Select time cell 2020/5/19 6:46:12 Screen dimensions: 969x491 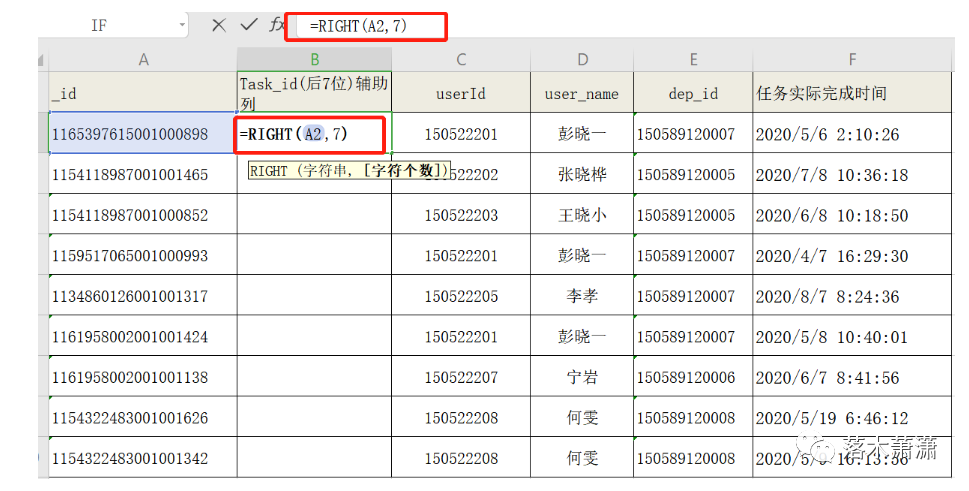pyautogui.click(x=852, y=417)
